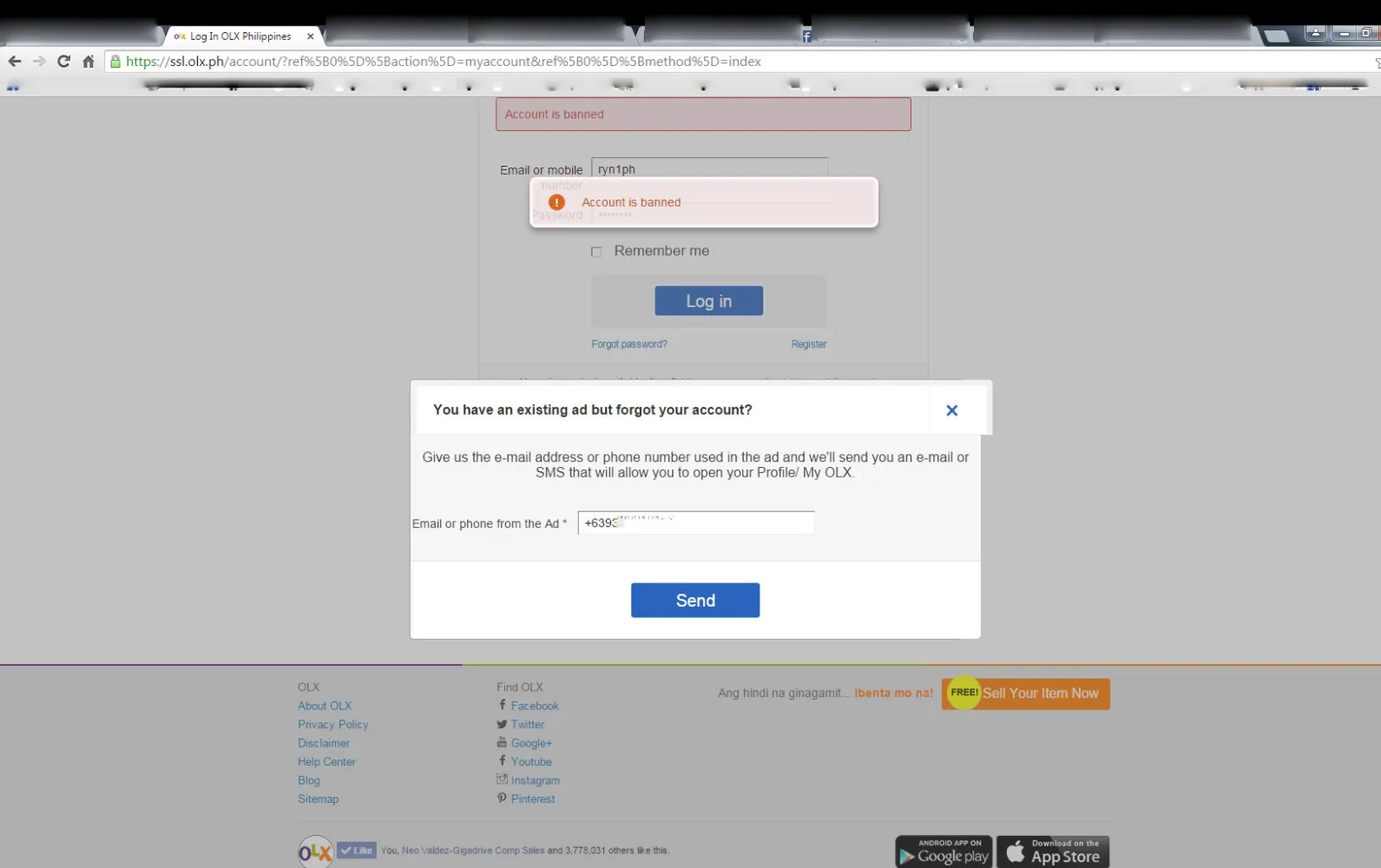Viewport: 1381px width, 868px height.
Task: Click the browser user profile icon
Action: tap(1316, 33)
